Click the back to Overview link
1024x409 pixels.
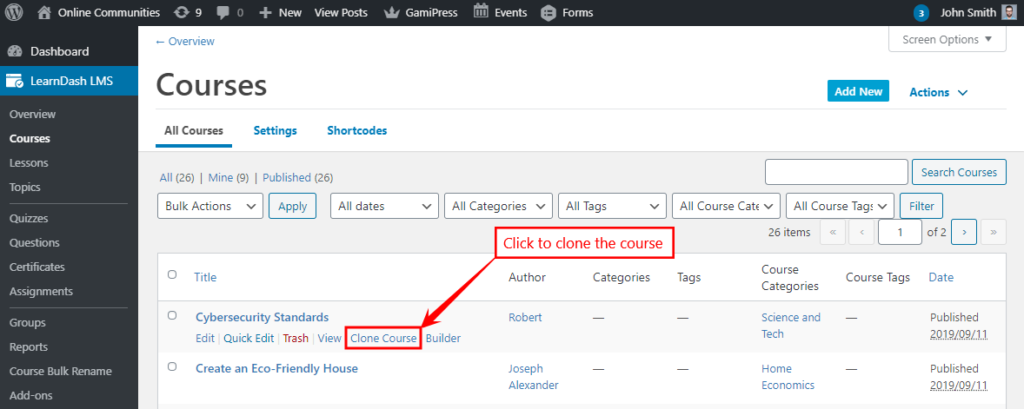[185, 41]
